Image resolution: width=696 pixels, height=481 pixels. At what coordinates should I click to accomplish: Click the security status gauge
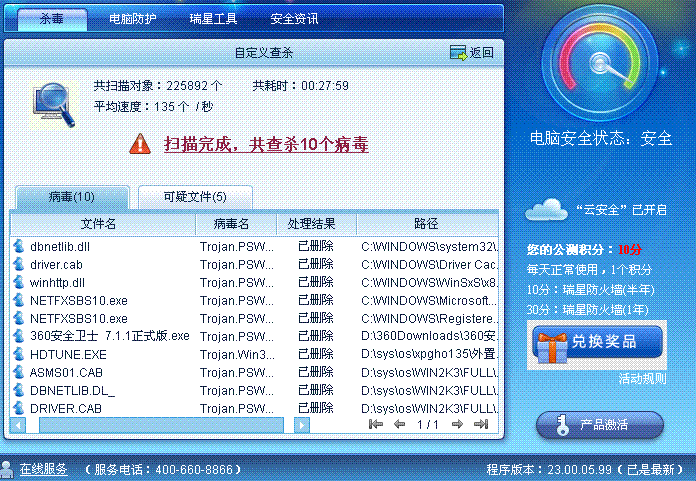tap(600, 63)
